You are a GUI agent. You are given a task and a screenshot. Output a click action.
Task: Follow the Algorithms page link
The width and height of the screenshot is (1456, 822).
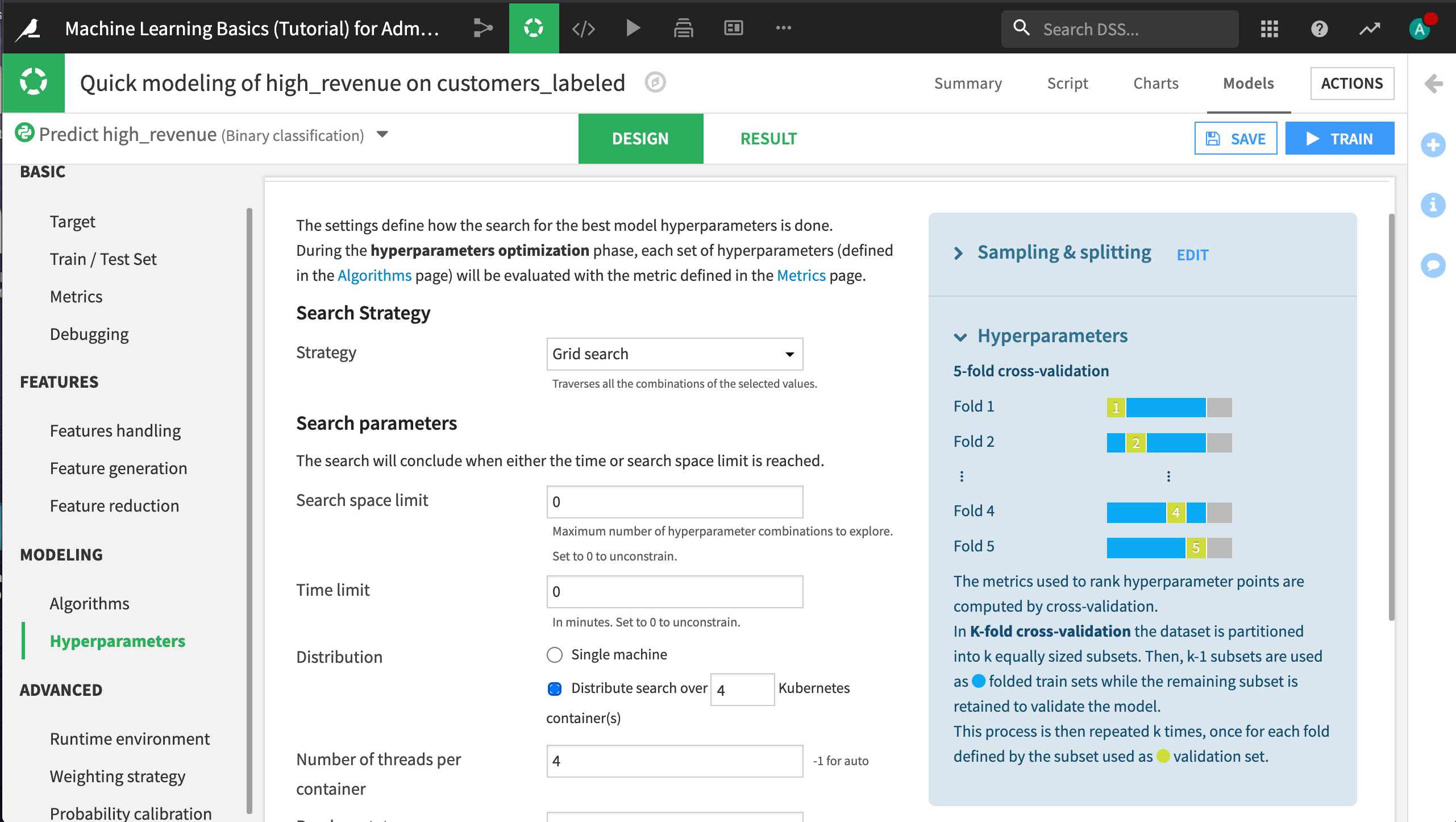(375, 276)
